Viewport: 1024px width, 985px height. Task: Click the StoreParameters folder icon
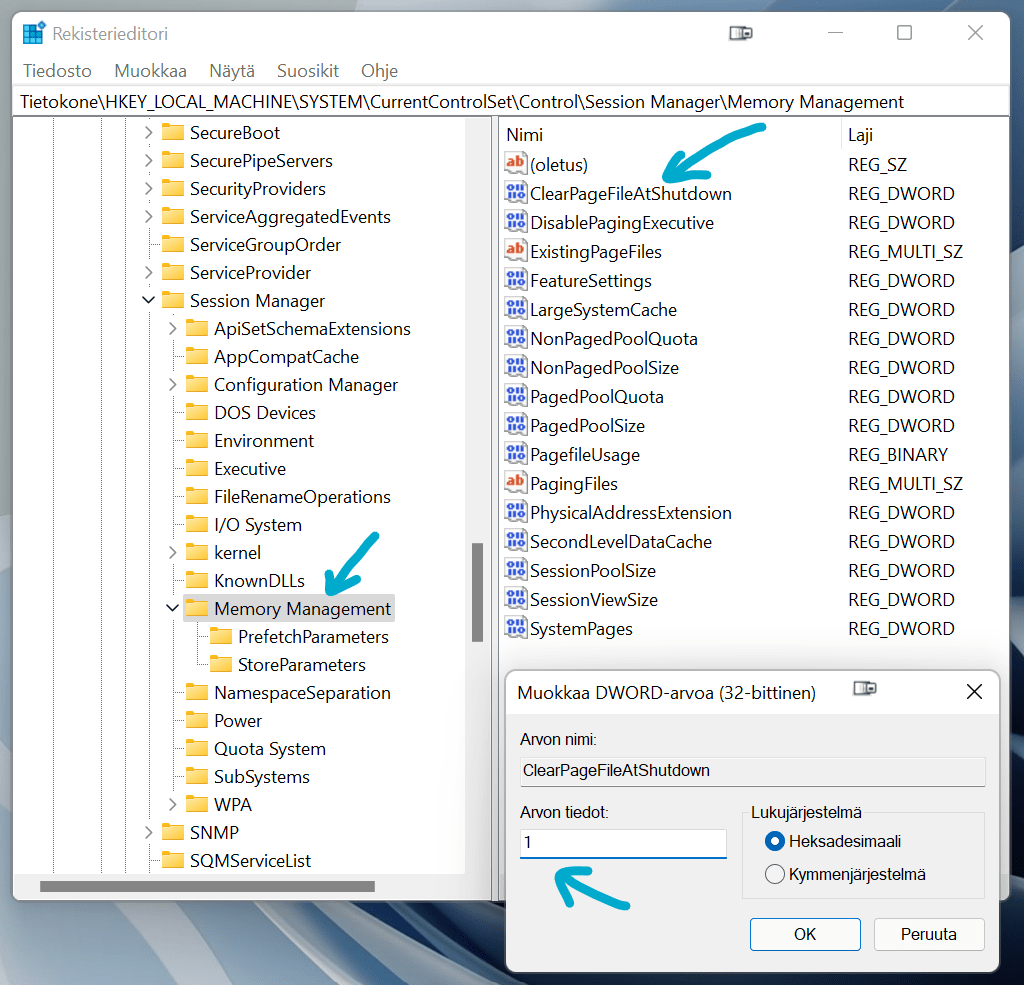[221, 664]
